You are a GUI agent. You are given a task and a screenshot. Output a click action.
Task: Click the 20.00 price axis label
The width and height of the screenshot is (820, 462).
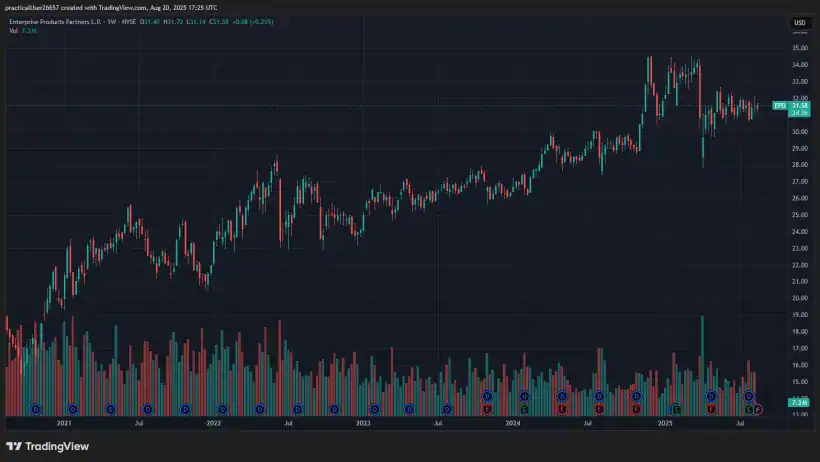[800, 298]
